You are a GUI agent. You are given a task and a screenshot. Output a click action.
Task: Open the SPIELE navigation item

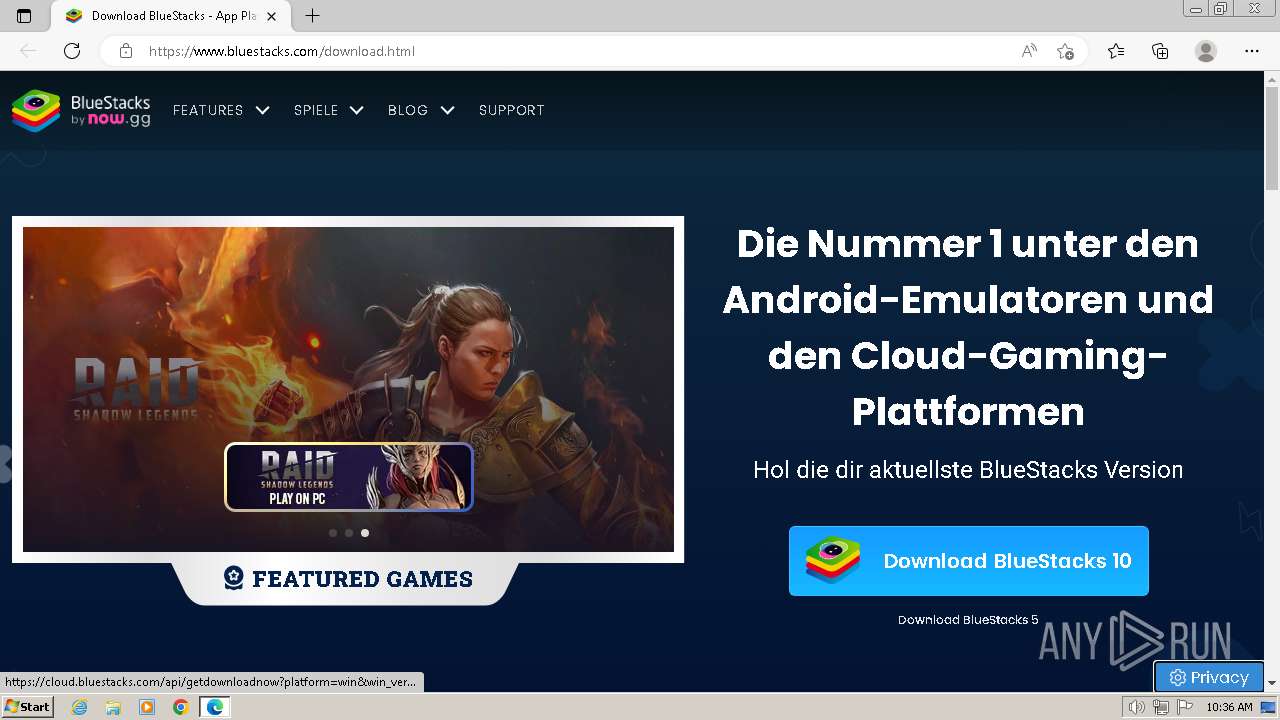coord(316,110)
